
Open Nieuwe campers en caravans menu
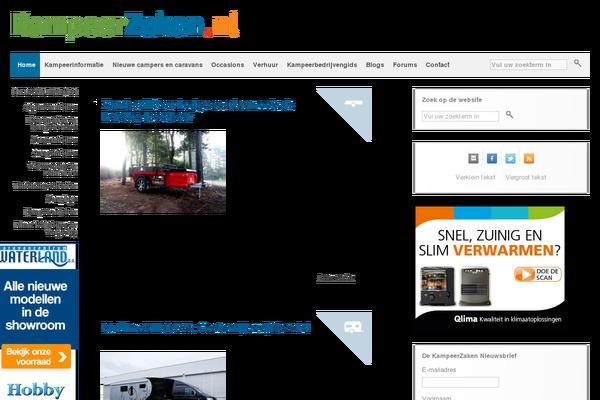click(157, 65)
